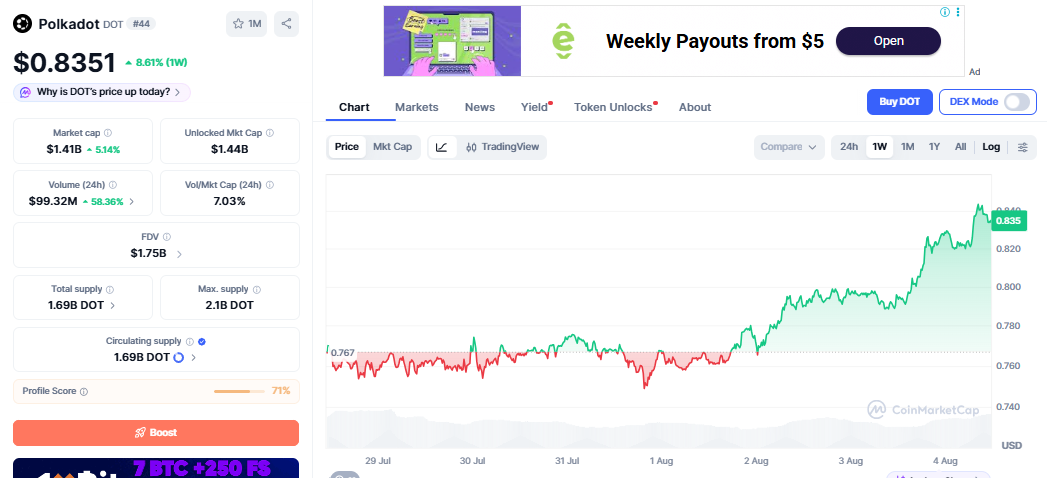
Task: Toggle Log scale on chart
Action: (x=991, y=147)
